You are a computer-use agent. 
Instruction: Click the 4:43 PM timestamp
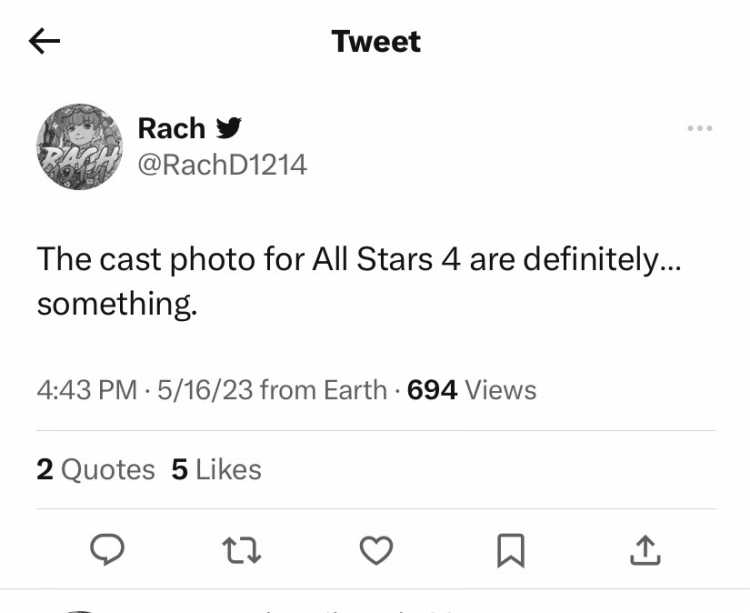coord(87,390)
